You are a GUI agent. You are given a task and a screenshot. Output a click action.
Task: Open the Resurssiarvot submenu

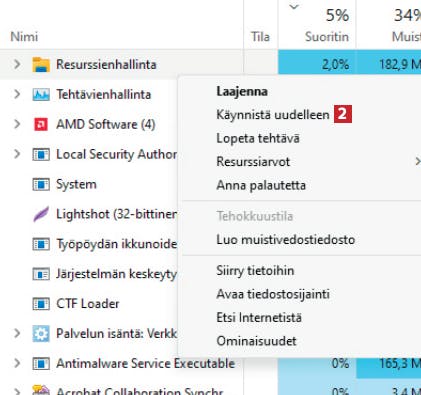[x=253, y=162]
